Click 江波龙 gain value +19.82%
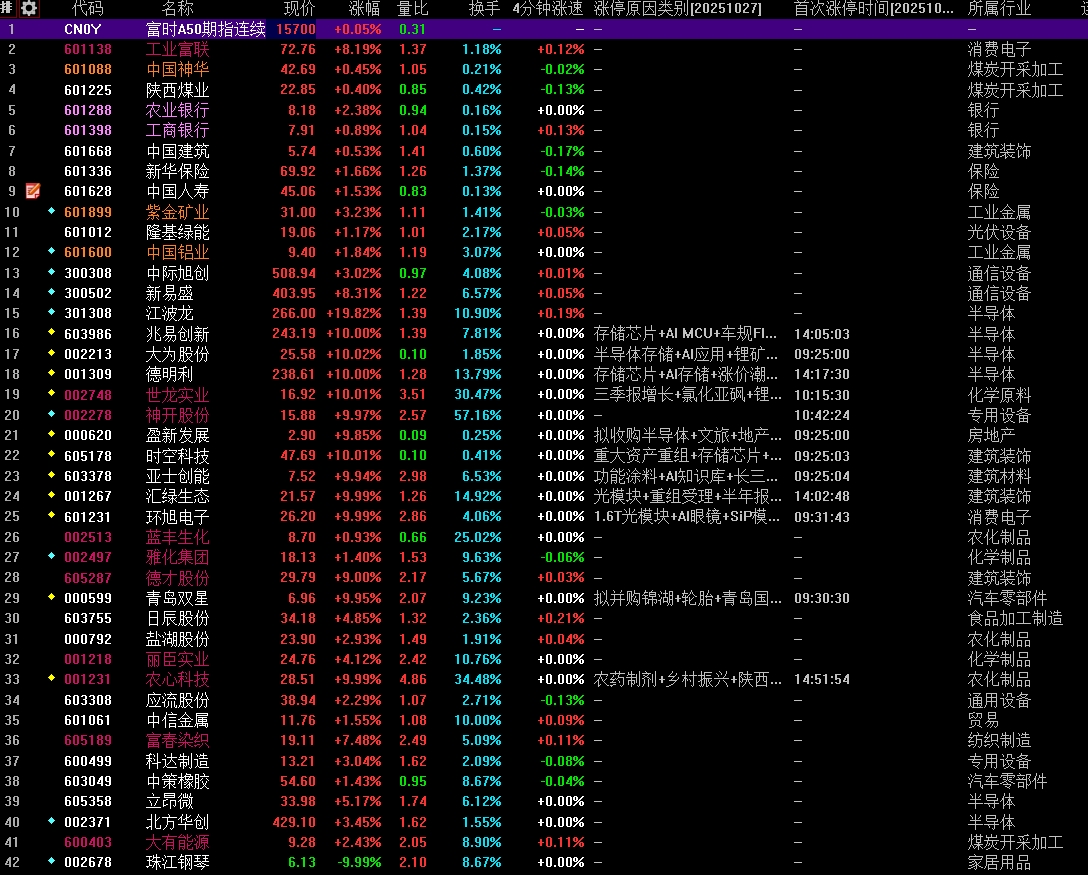The image size is (1088, 875). click(353, 314)
